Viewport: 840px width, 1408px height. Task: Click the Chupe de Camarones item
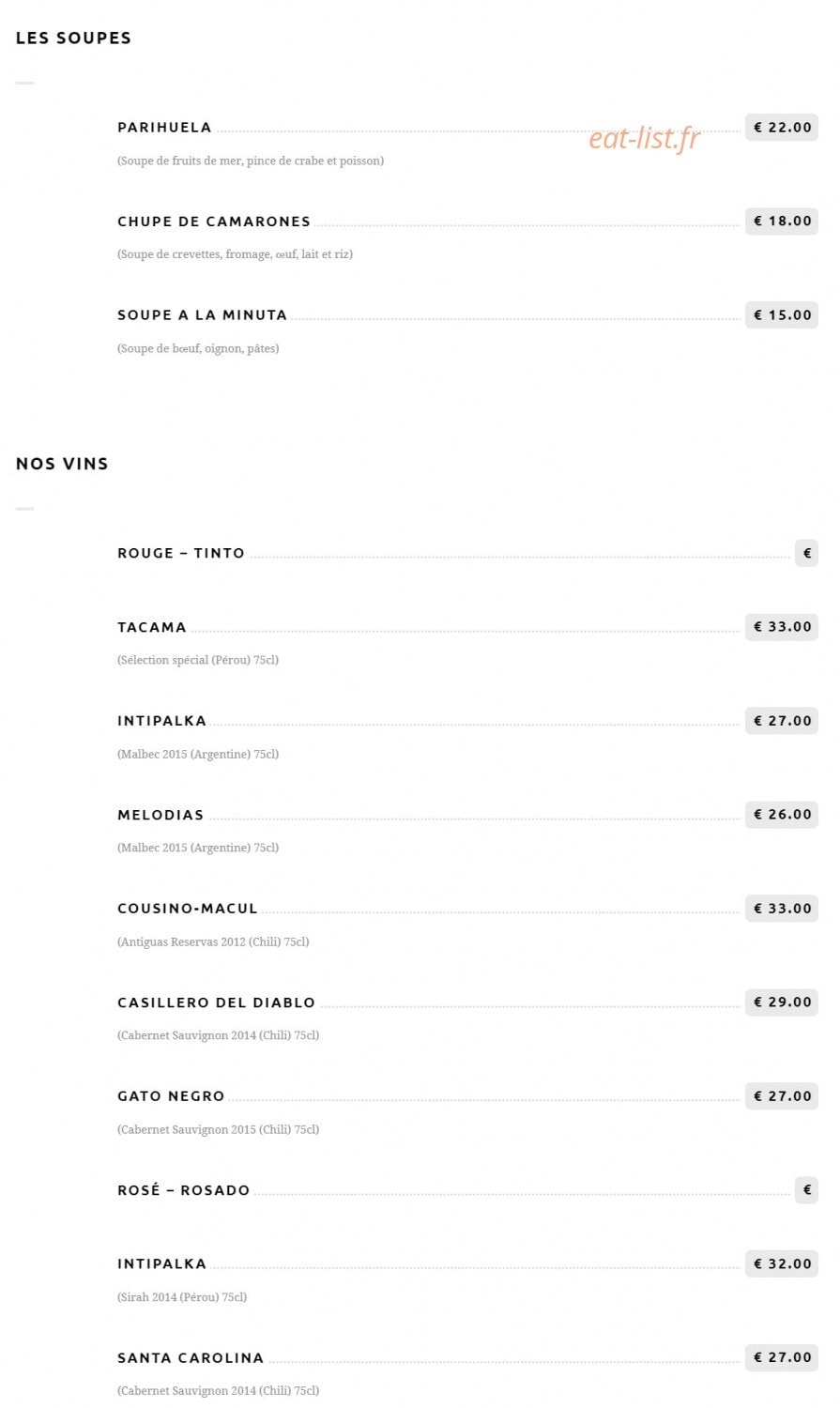[x=214, y=222]
